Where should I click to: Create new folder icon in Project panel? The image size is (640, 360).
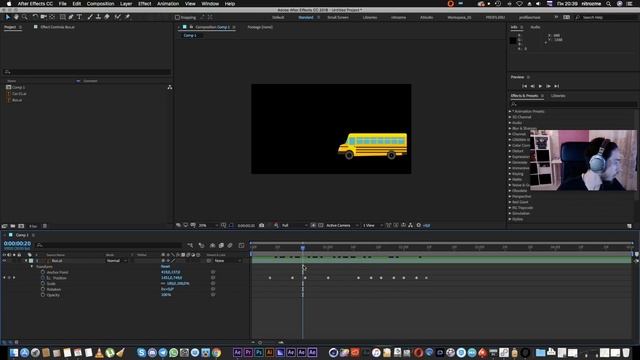click(x=13, y=226)
